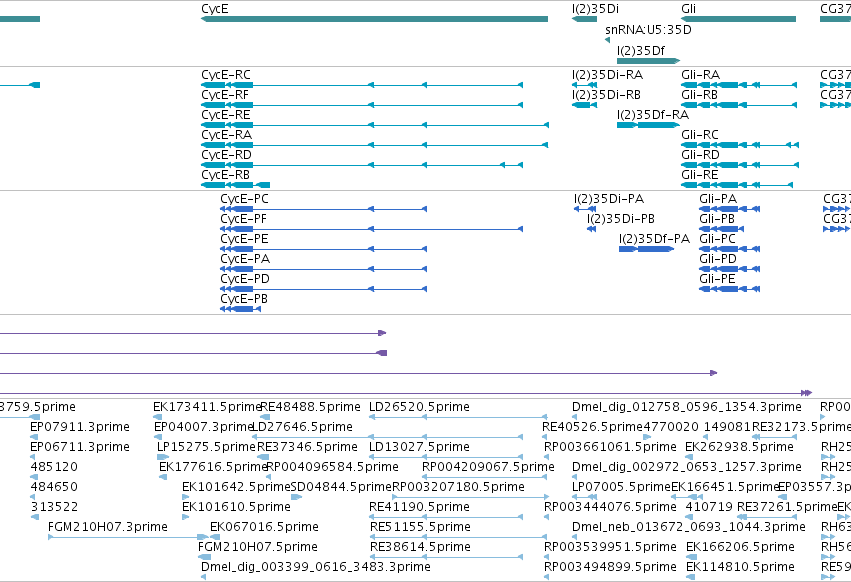Select the CycE-RA transcript label
The image size is (851, 582).
point(226,135)
